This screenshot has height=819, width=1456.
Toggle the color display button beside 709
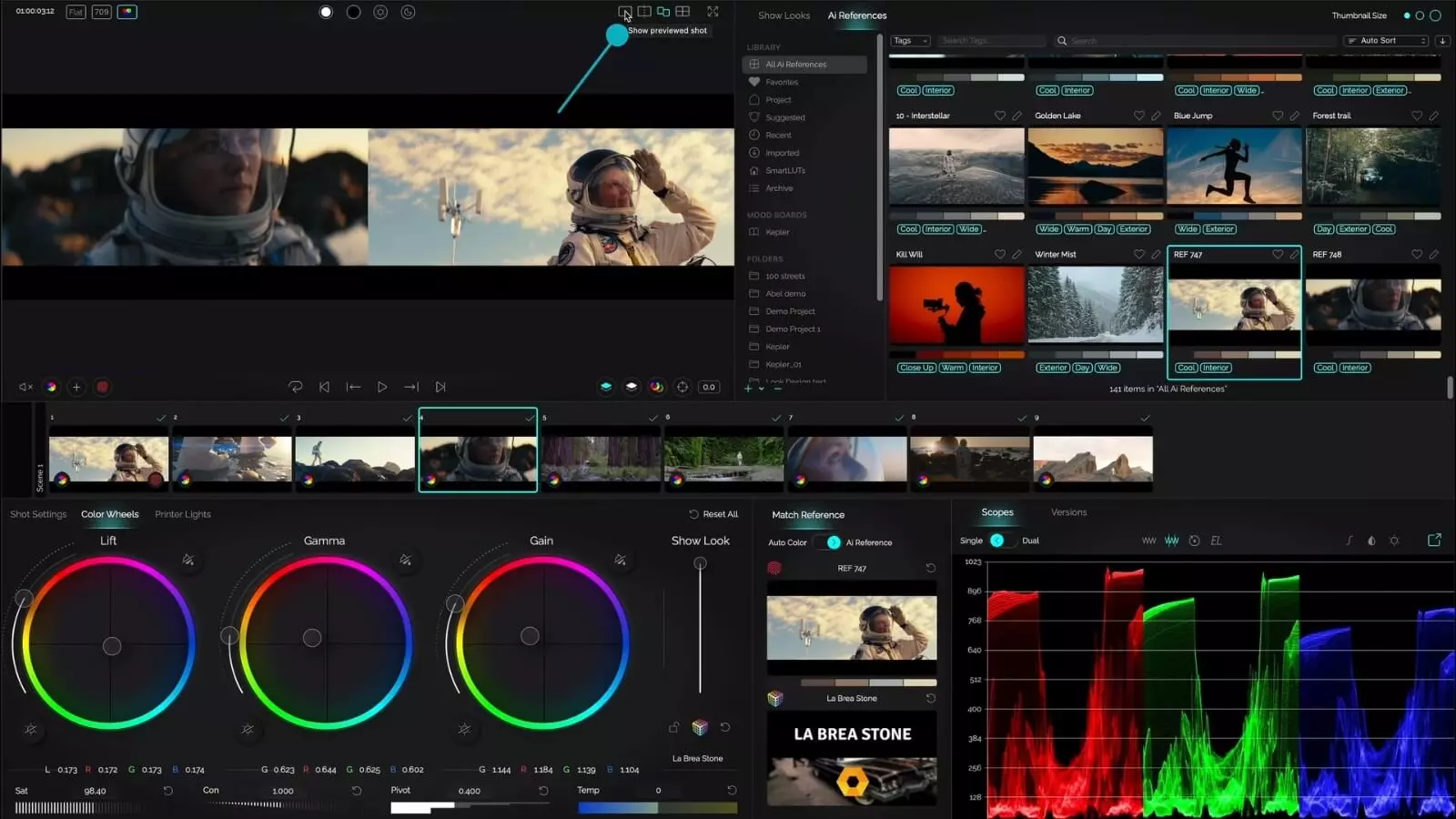click(x=127, y=12)
